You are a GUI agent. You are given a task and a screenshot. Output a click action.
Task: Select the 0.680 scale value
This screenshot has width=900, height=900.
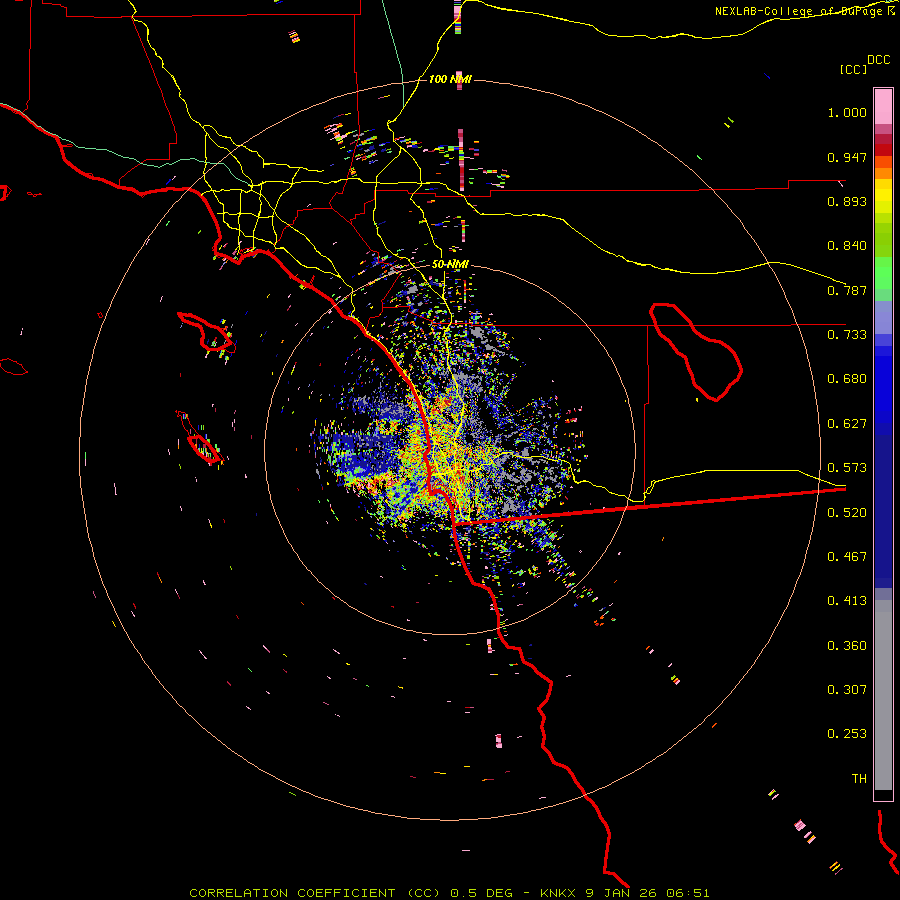(847, 379)
